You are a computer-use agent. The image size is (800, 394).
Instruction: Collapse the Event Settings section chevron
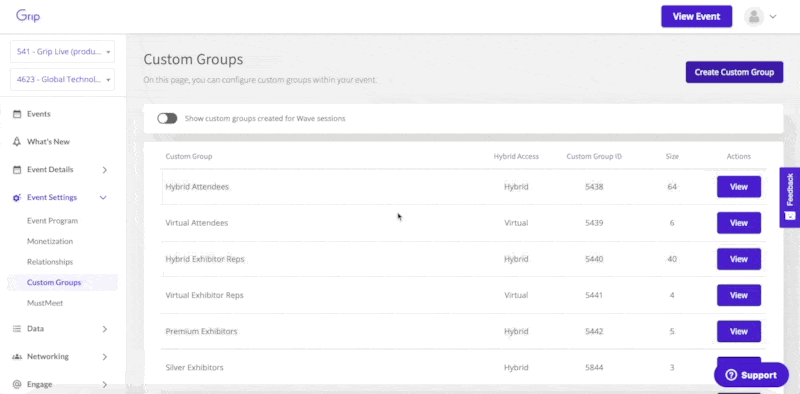(x=103, y=198)
